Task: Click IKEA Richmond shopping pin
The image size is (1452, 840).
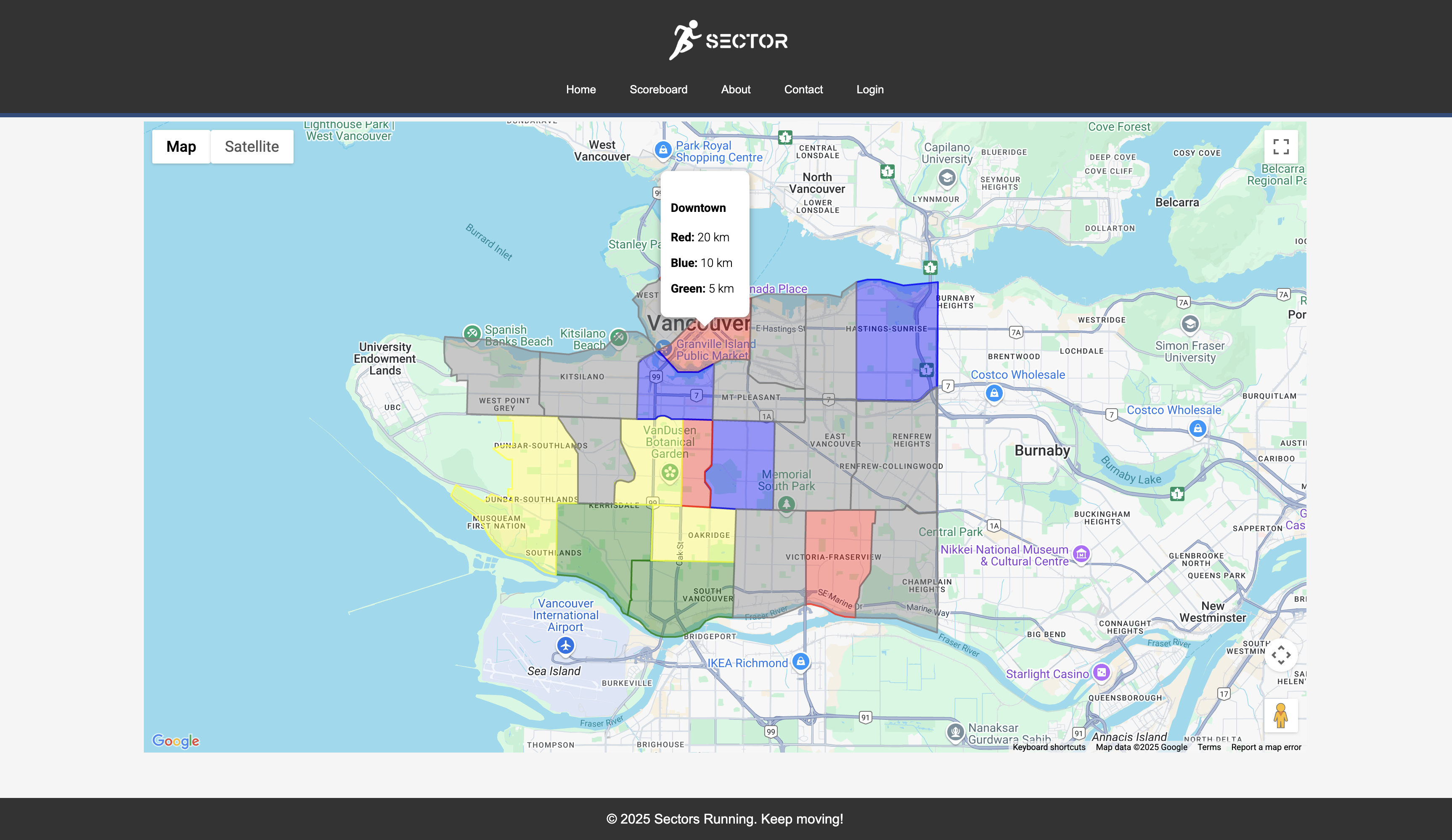Action: [800, 661]
